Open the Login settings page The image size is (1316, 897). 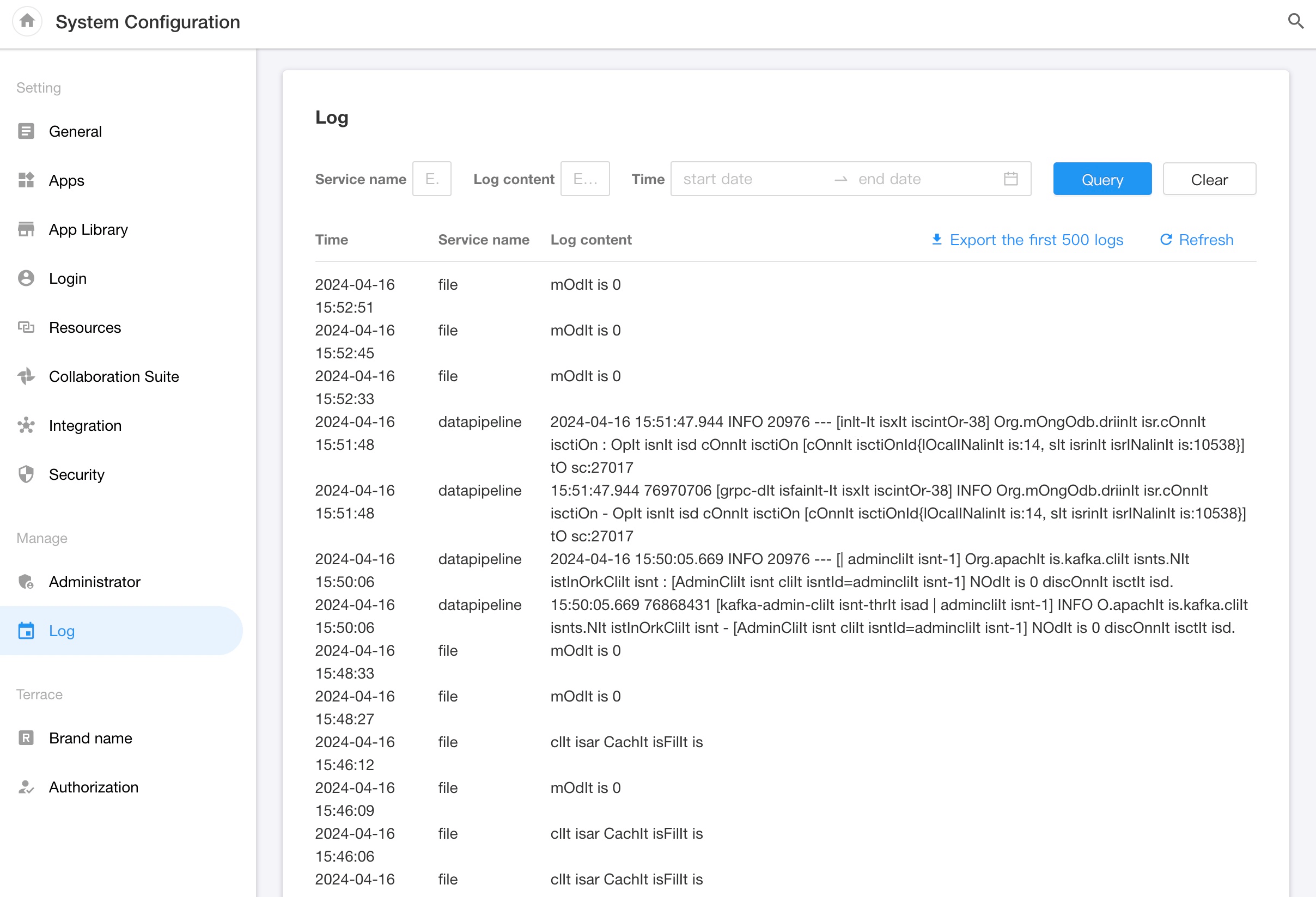(68, 279)
